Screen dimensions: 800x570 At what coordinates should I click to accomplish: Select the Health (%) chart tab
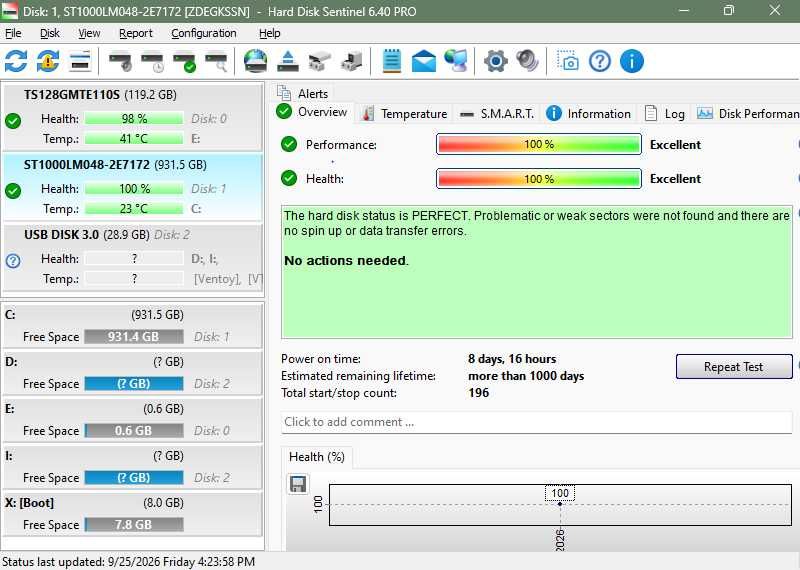pos(317,457)
